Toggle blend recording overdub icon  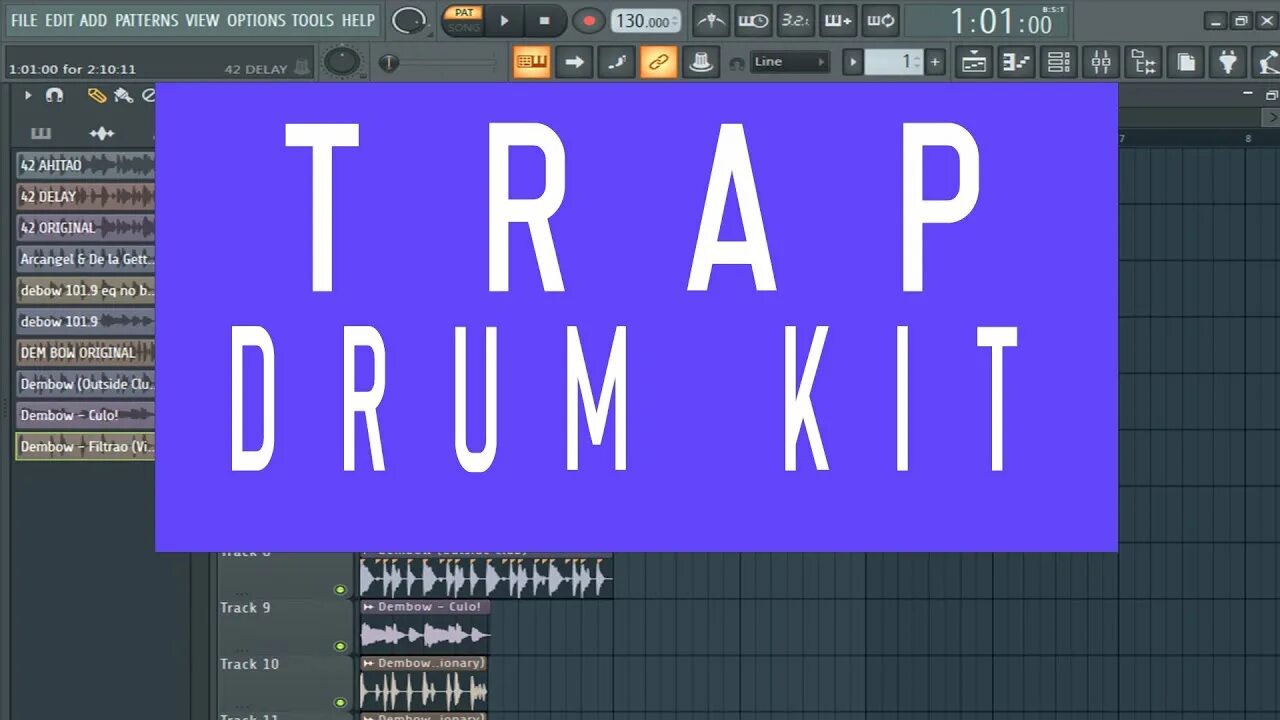click(838, 20)
